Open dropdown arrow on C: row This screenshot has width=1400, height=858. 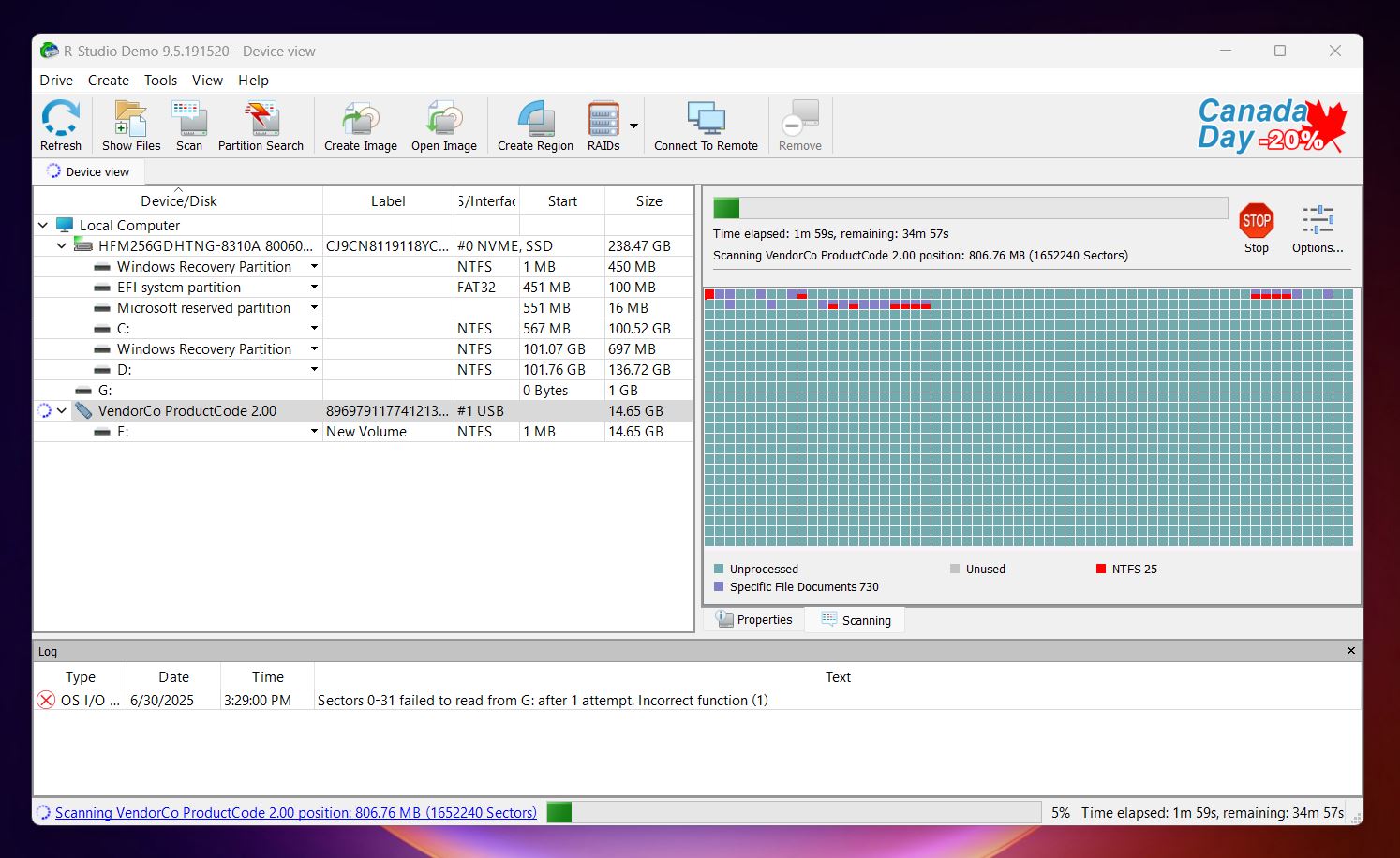click(x=314, y=328)
